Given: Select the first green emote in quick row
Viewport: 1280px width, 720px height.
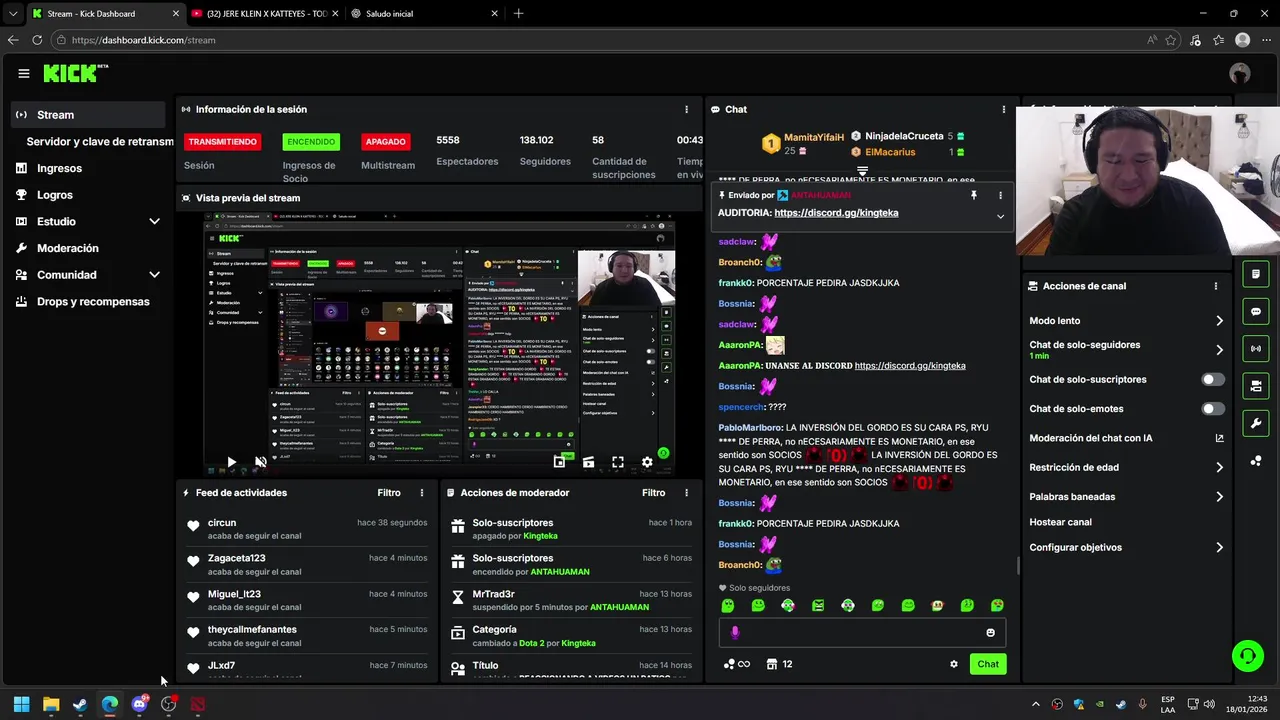Looking at the screenshot, I should (x=728, y=605).
